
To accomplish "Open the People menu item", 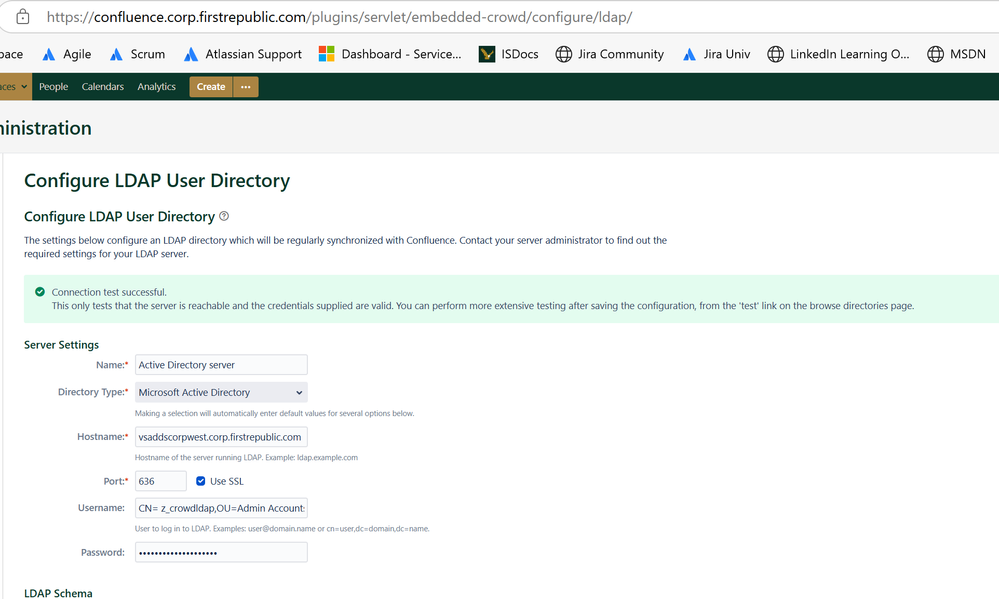I will (x=54, y=87).
